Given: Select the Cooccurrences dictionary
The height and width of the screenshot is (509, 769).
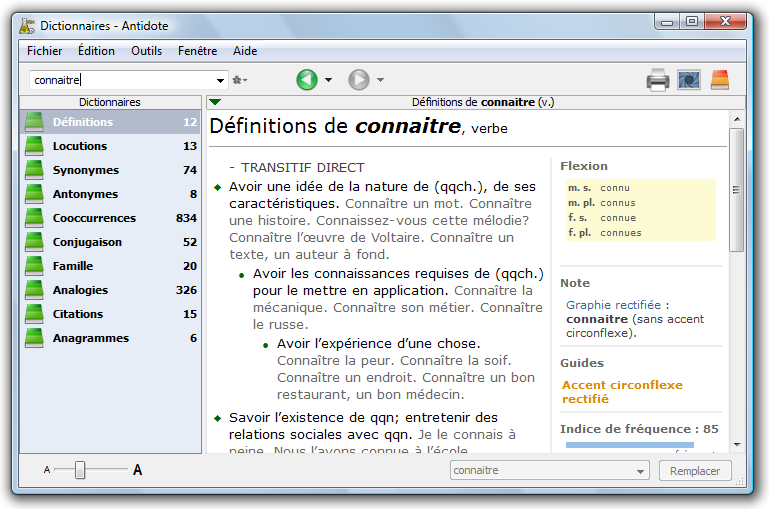Looking at the screenshot, I should (x=110, y=218).
